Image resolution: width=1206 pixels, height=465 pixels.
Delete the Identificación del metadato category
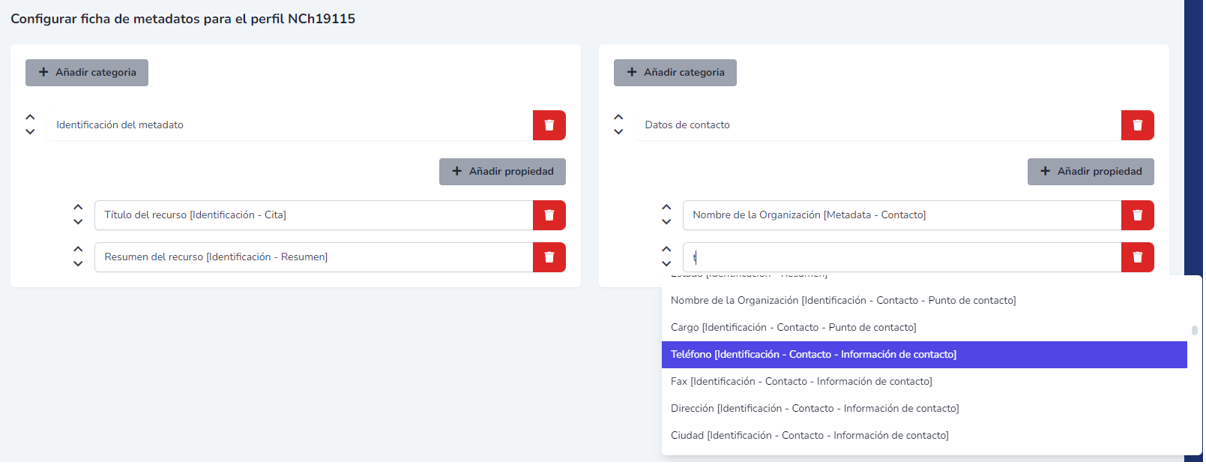tap(549, 125)
